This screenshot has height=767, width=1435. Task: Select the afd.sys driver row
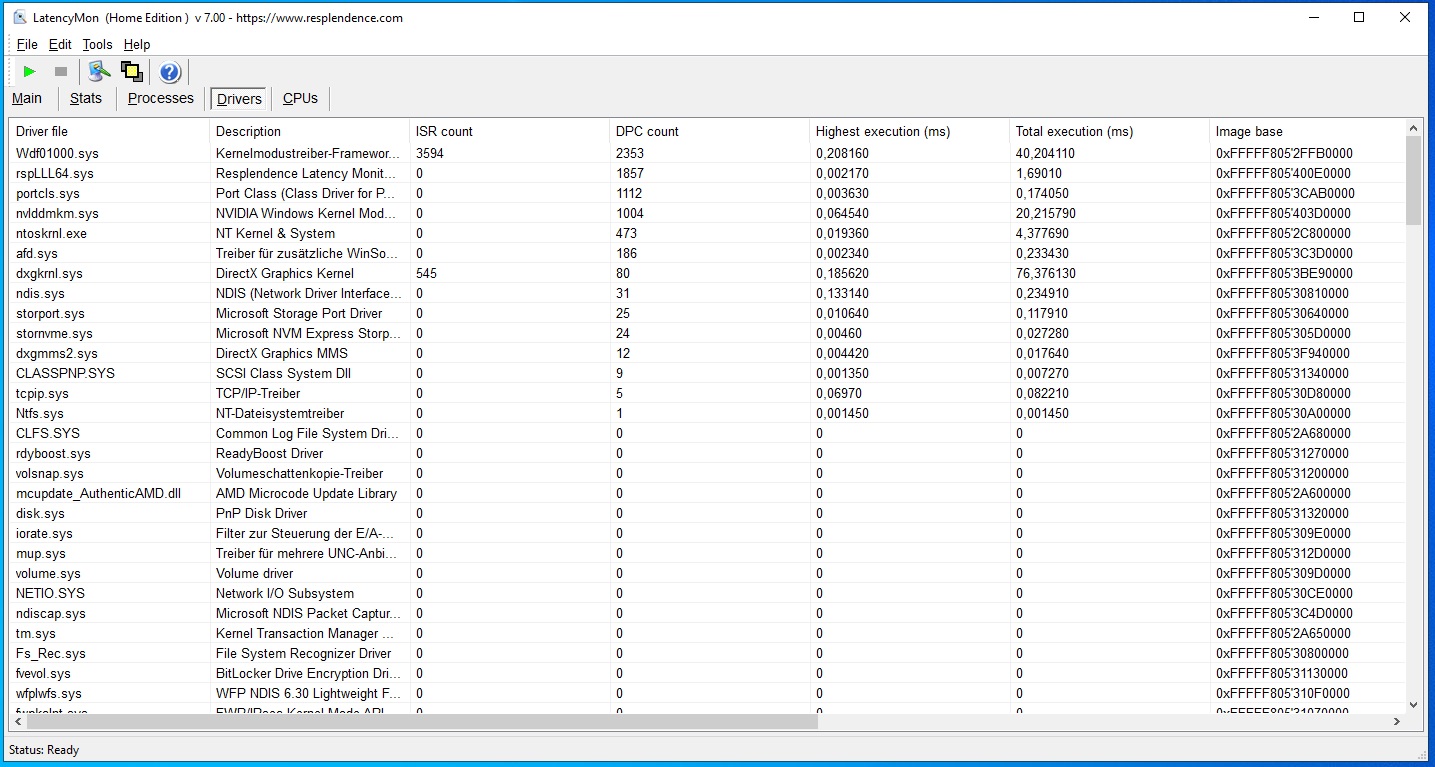(x=707, y=253)
